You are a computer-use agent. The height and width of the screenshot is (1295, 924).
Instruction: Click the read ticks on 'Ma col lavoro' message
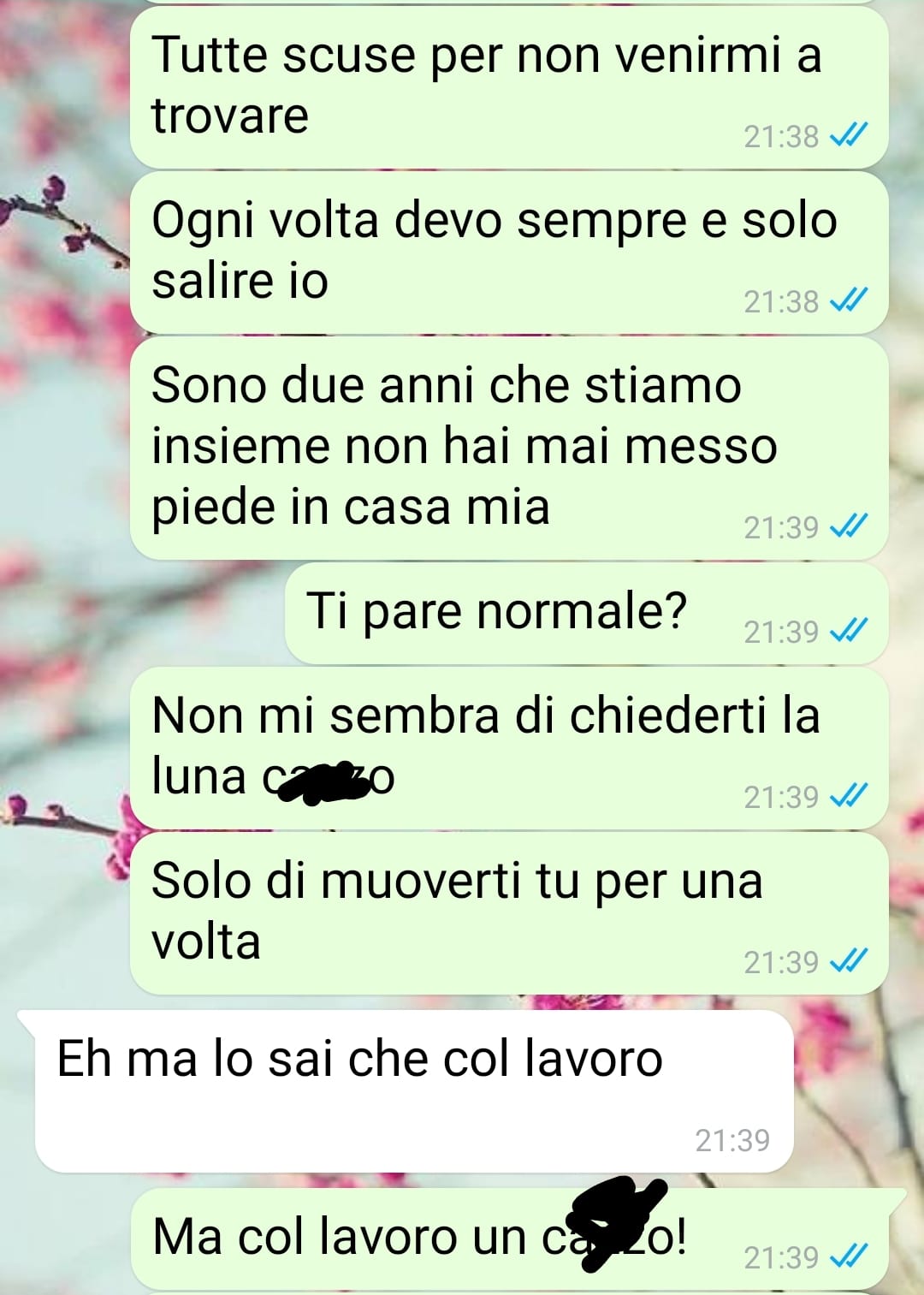pyautogui.click(x=849, y=1256)
